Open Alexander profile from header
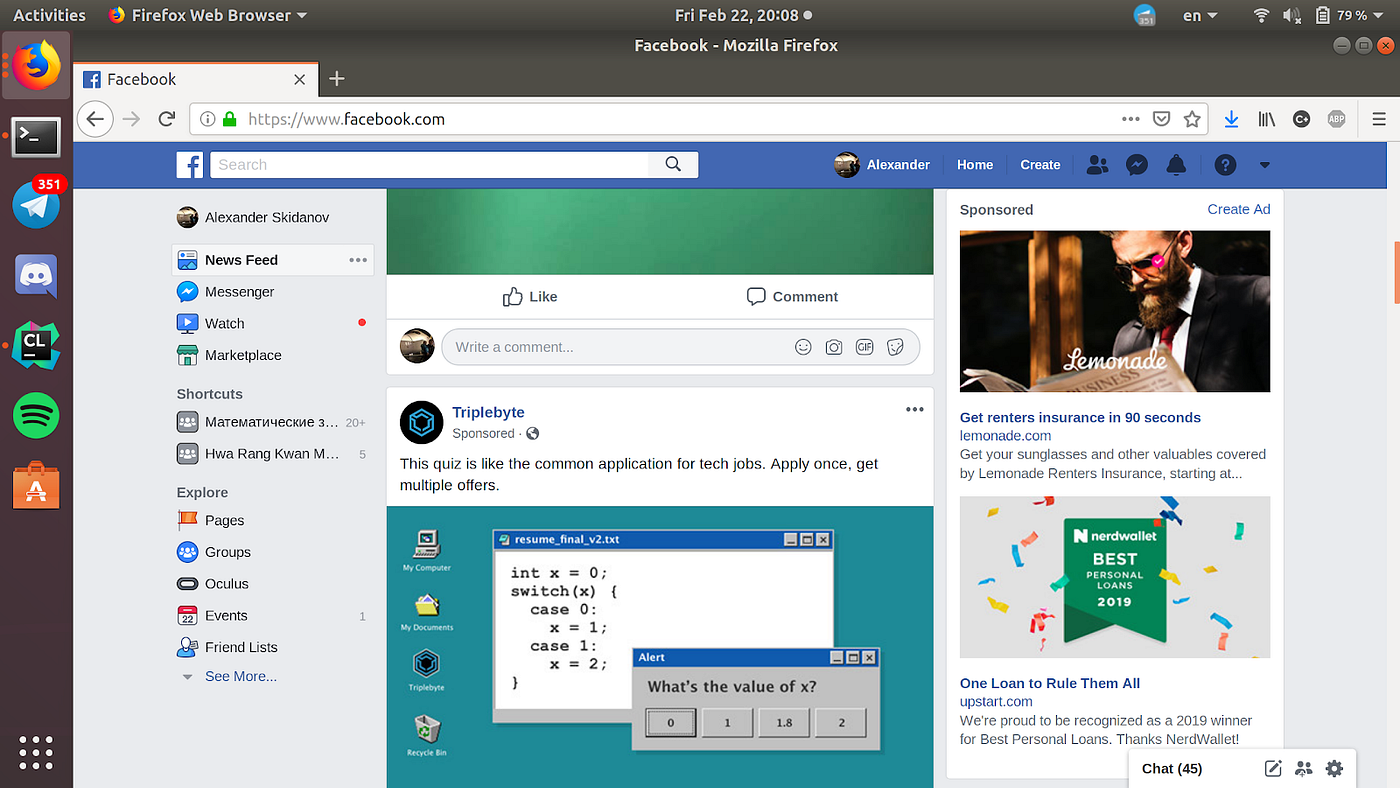The image size is (1400, 788). pyautogui.click(x=882, y=165)
